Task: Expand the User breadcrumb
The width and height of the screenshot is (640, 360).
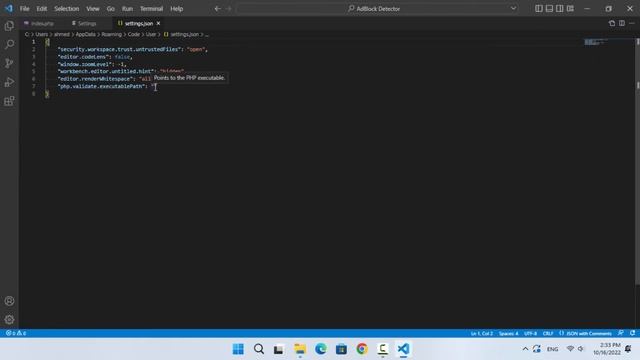Action: [151, 34]
